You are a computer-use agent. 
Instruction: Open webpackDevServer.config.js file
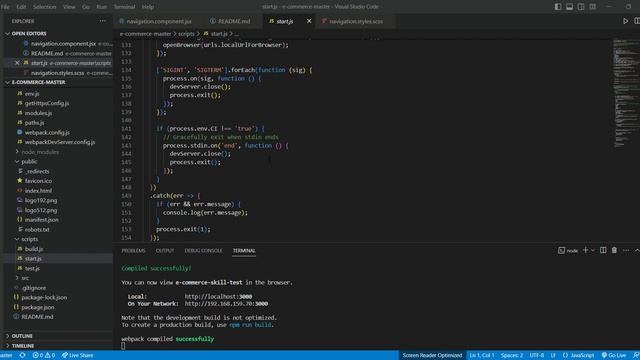coord(60,142)
